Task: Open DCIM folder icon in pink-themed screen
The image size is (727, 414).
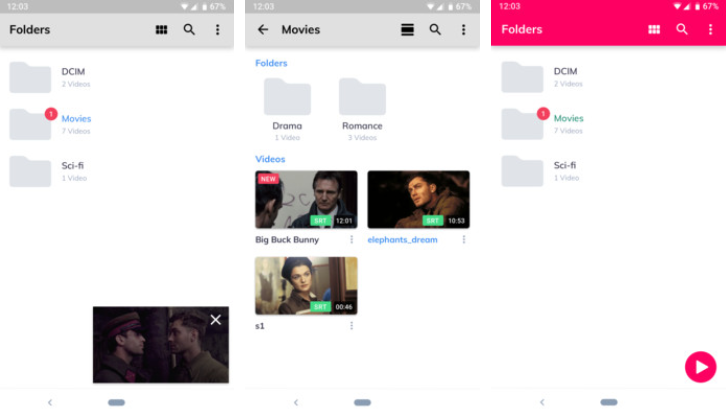Action: 522,77
